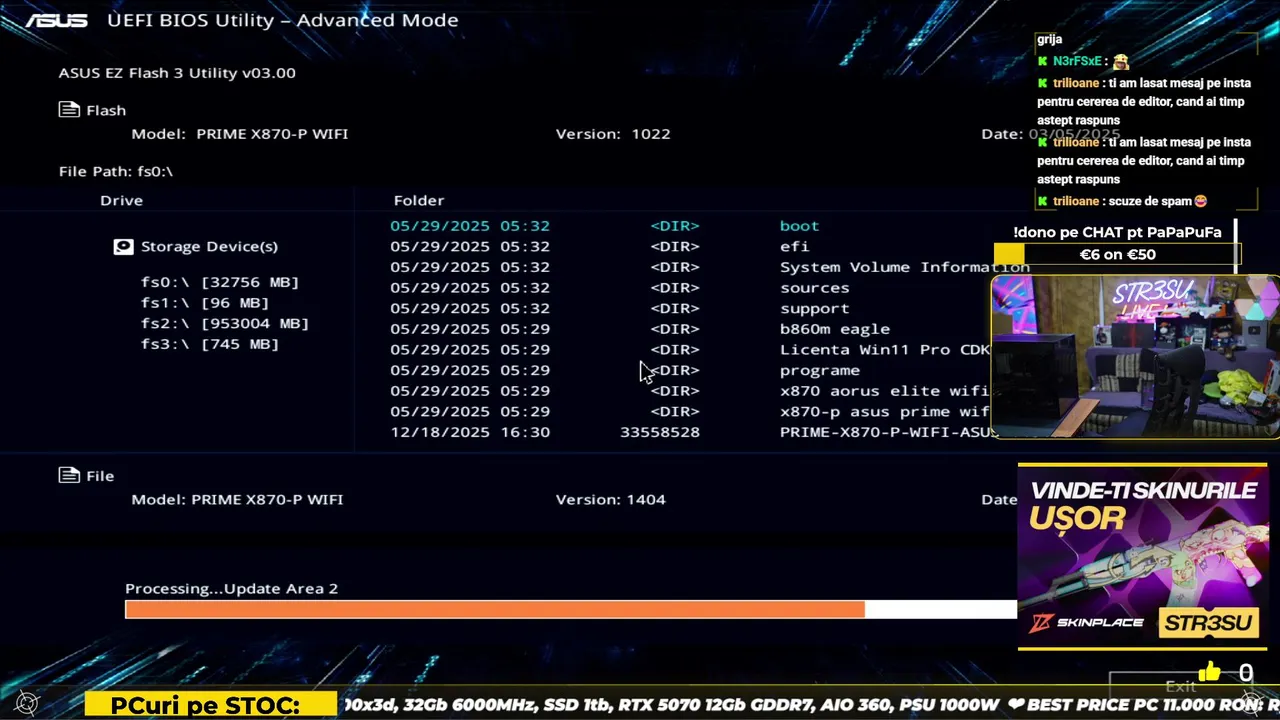This screenshot has height=720, width=1280.
Task: Click the Exit button
Action: [1181, 686]
